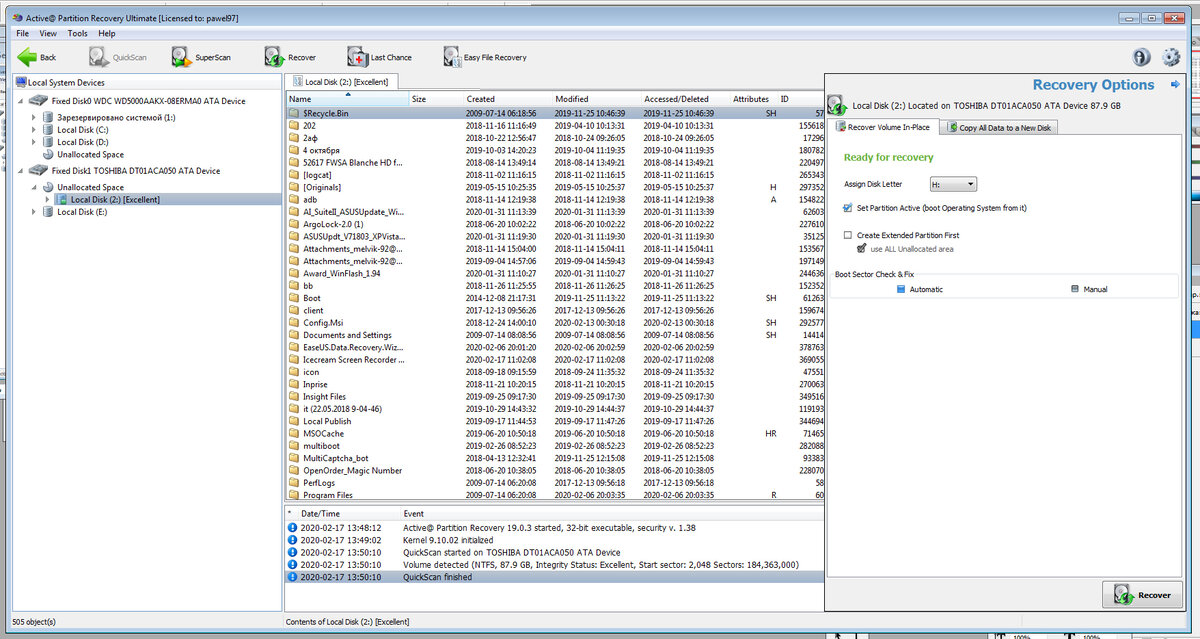1200x639 pixels.
Task: Select Зарезервировано системой (1:) volume
Action: click(x=116, y=118)
